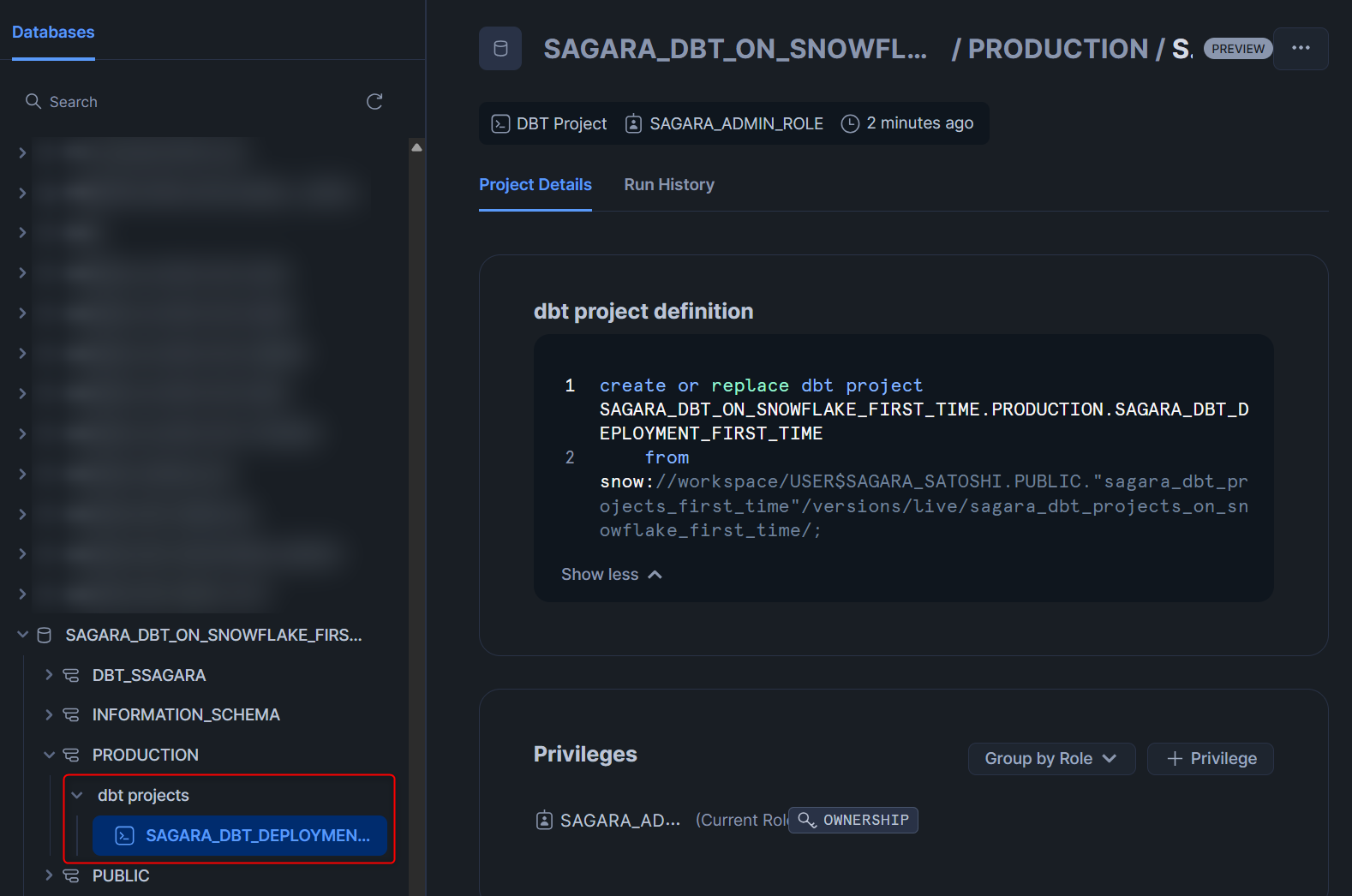Screen dimensions: 1352x896
Task: Click the database icon for SAGARA_DBT_ON_SNOWFLAKE_FIRS...
Action: [x=45, y=636]
